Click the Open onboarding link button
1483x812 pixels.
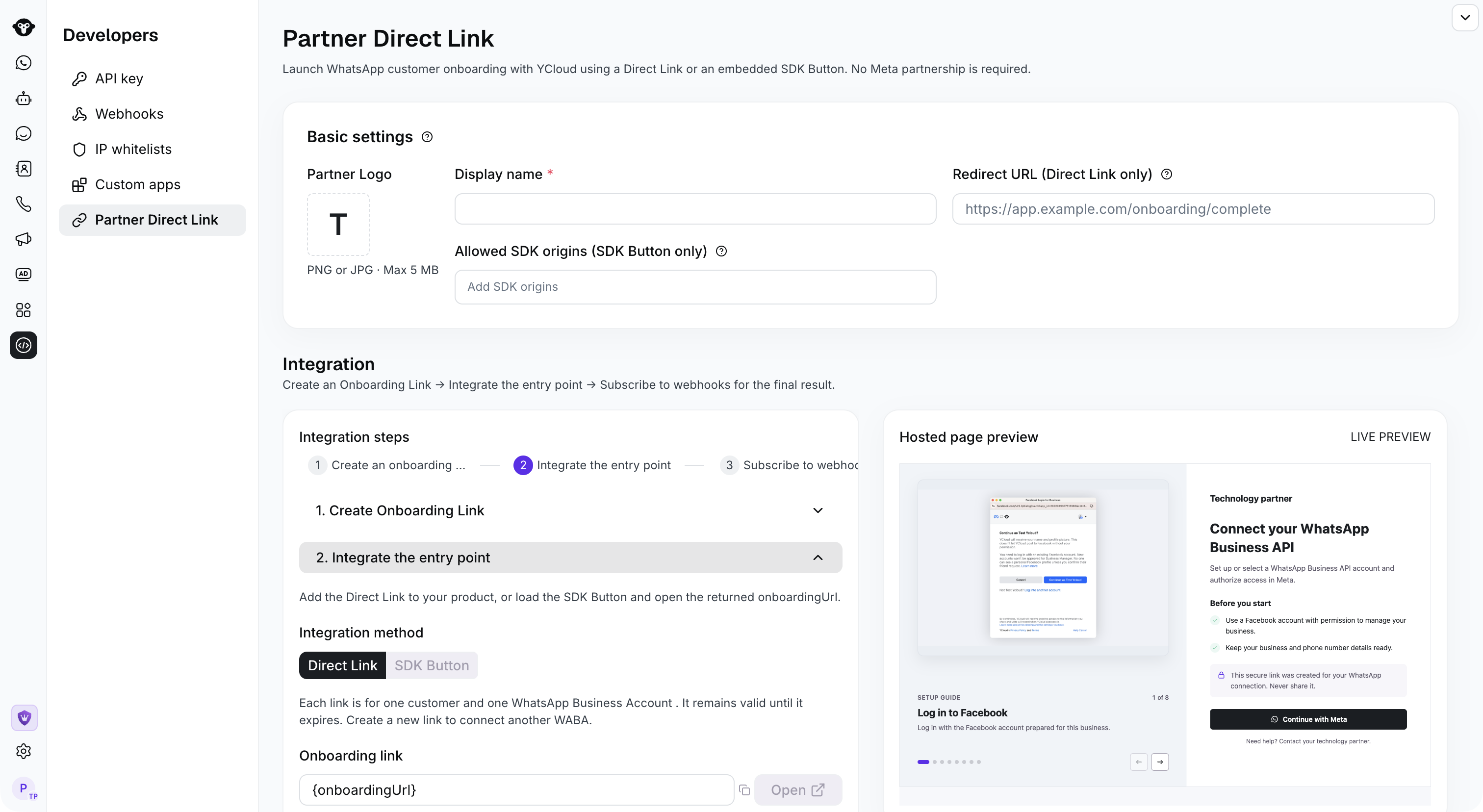798,790
